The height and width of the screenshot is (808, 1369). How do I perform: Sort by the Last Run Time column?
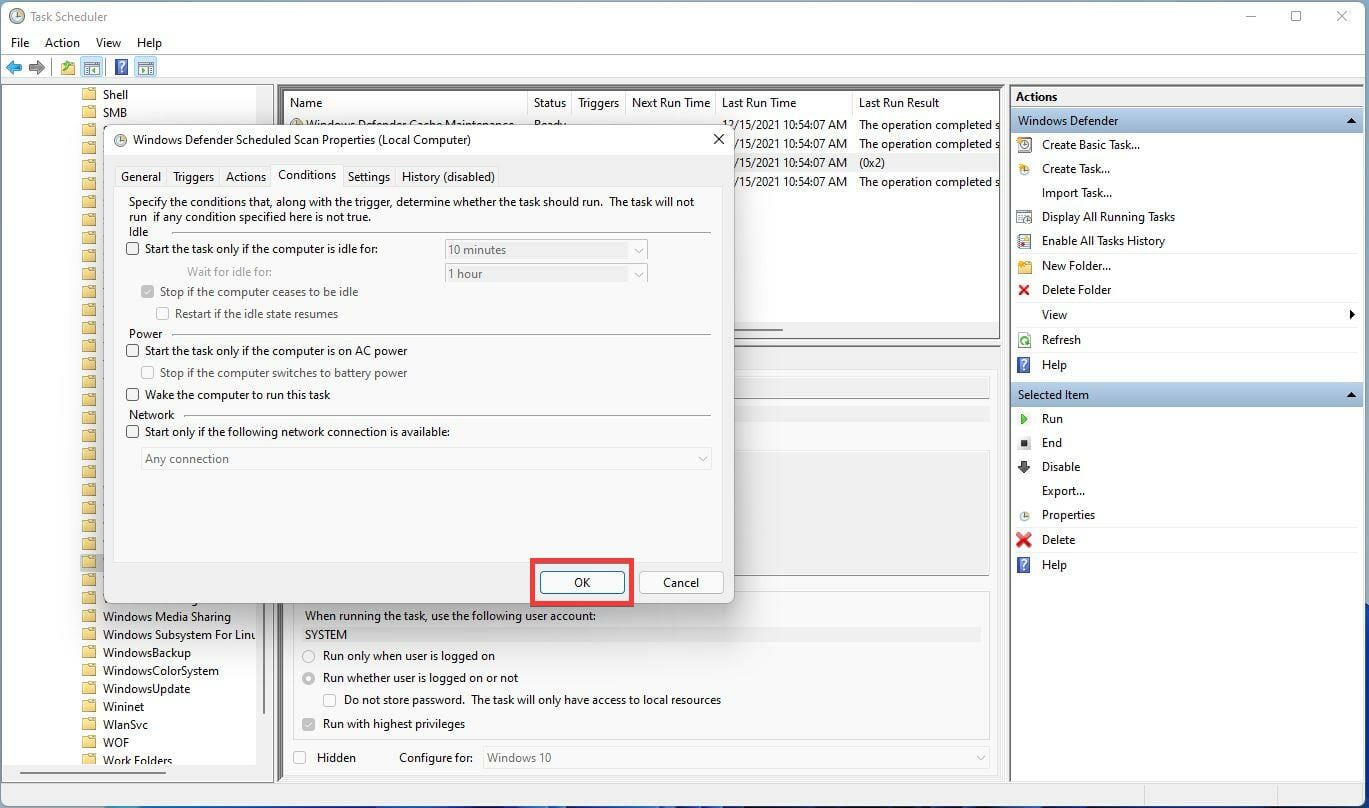[x=783, y=103]
